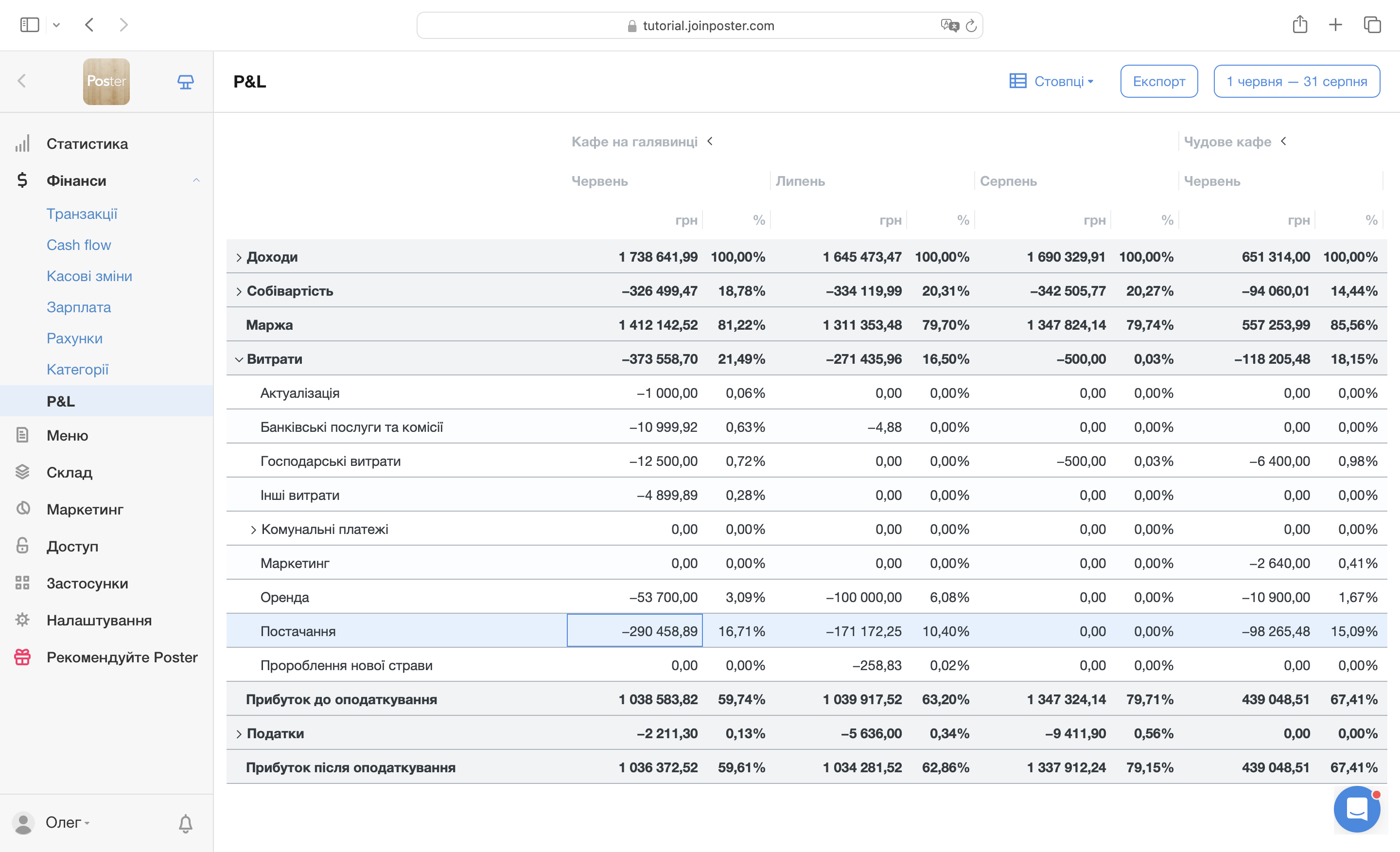Open the Транзакції link in sidebar

coord(82,213)
